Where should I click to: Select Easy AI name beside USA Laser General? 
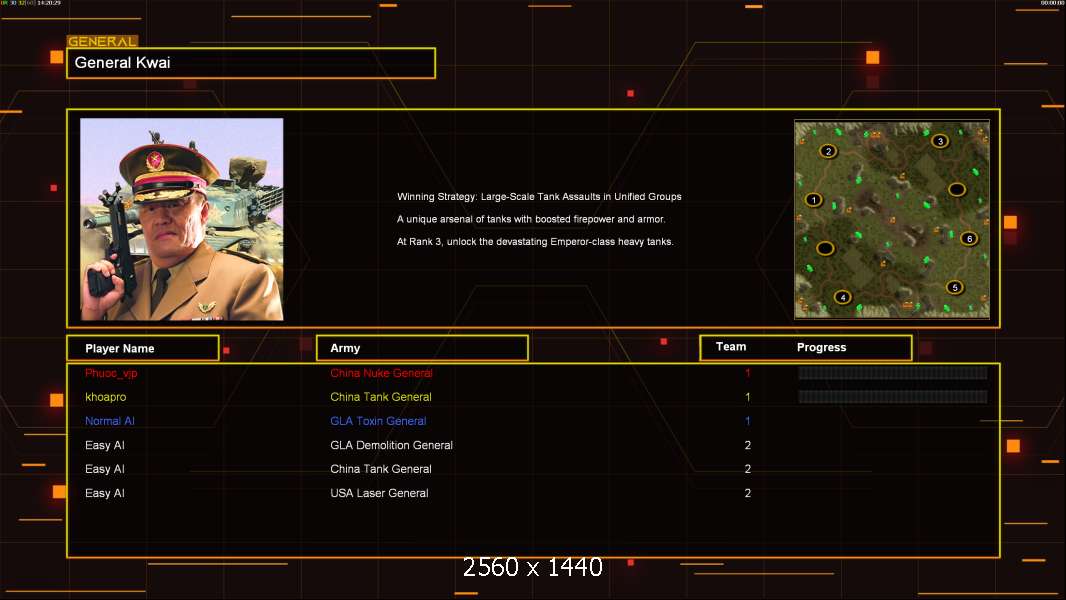[x=105, y=493]
